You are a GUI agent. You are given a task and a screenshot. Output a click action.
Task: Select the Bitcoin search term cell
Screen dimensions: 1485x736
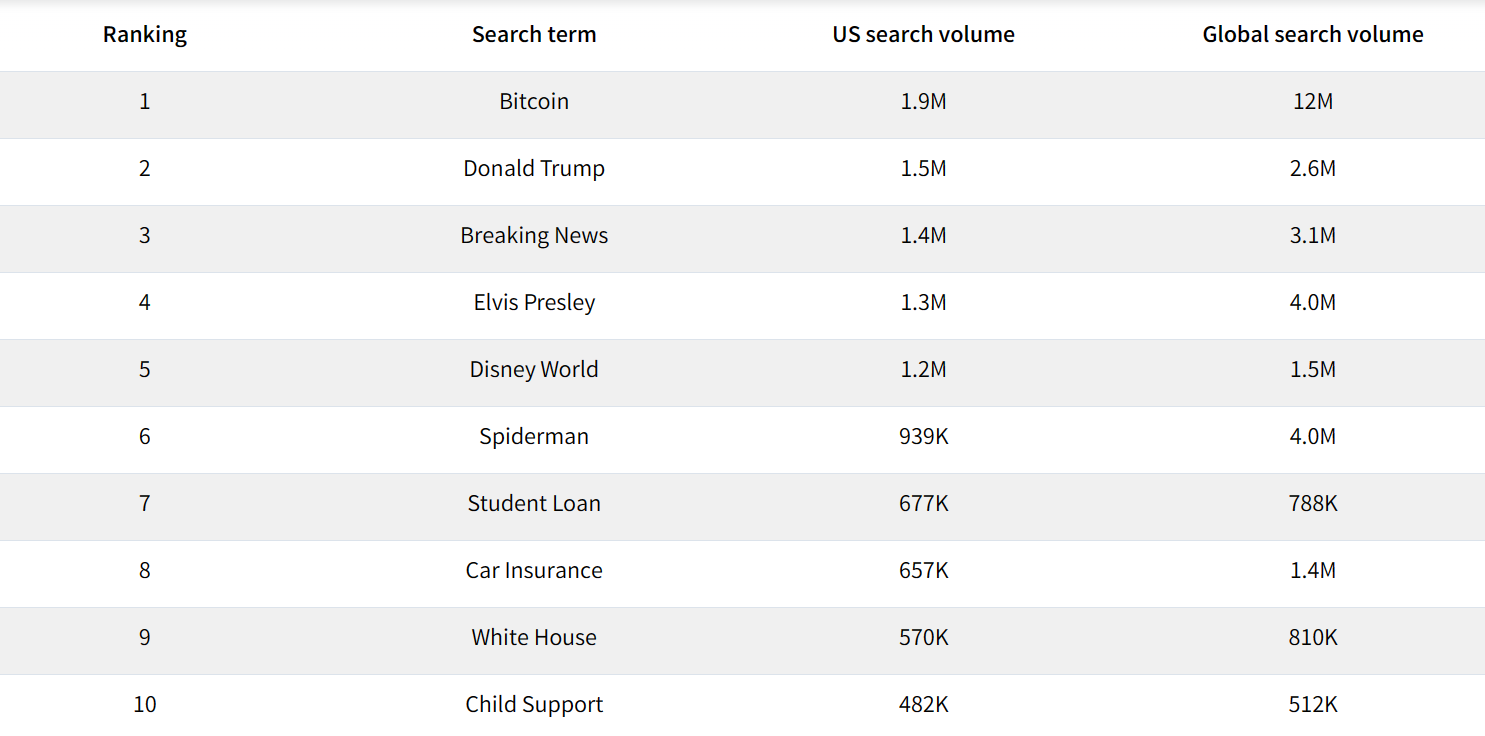[534, 101]
